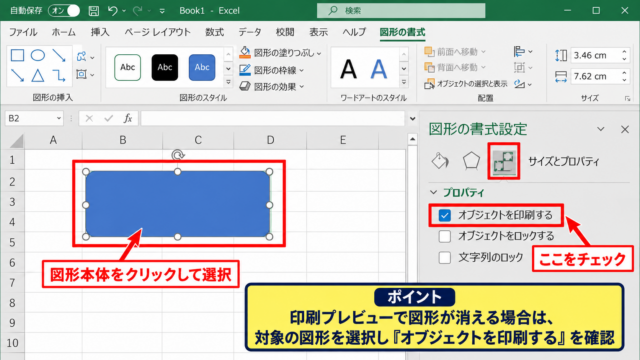Increase shape height with up stepper
The image size is (640, 360).
(x=624, y=52)
